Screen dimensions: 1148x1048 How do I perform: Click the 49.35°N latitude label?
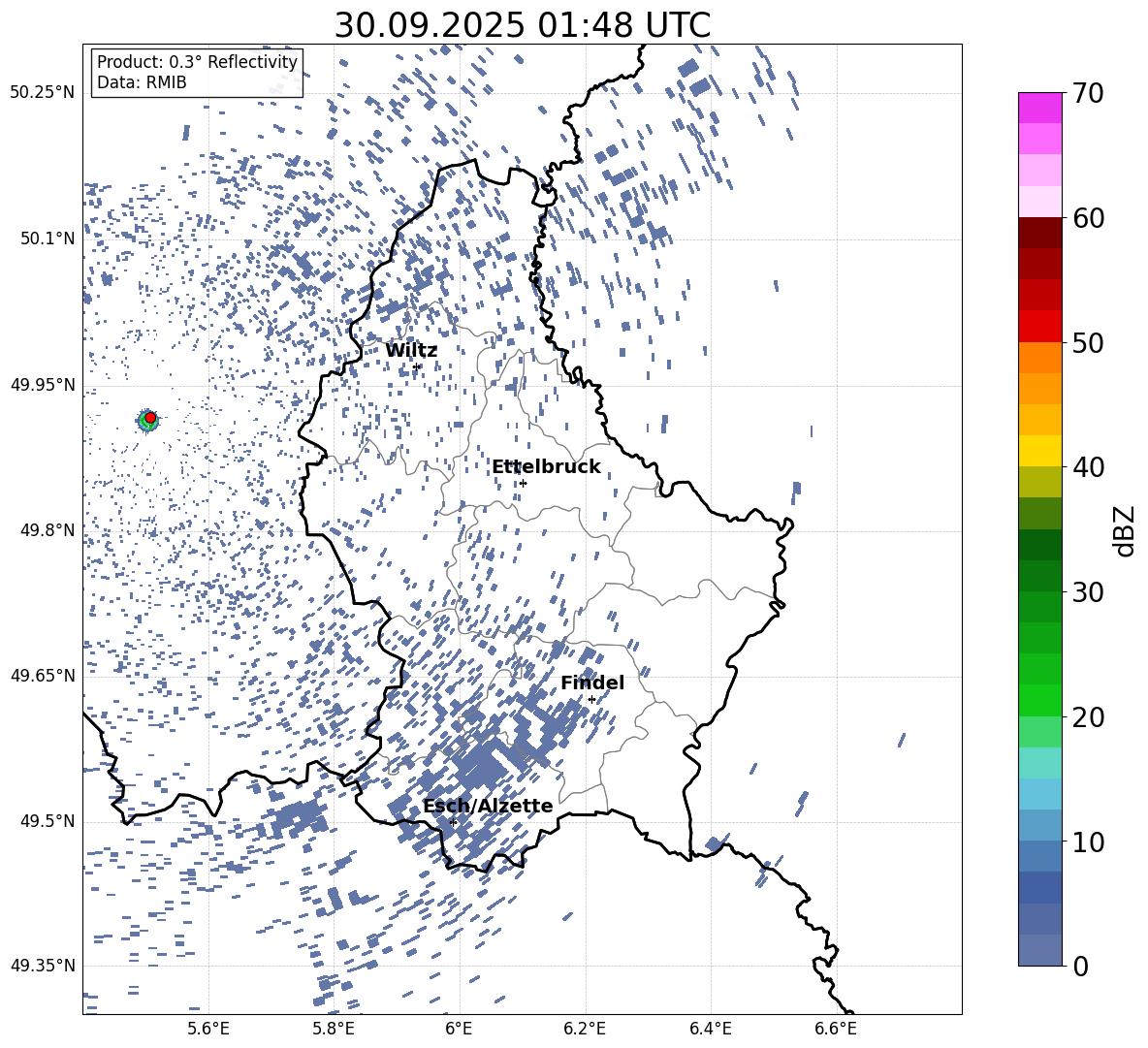(43, 966)
